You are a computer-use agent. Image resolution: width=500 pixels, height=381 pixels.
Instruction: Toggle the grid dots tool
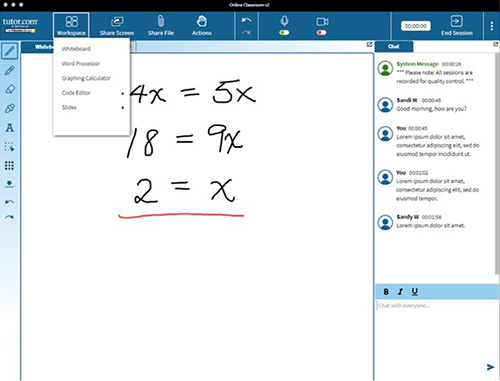click(10, 166)
